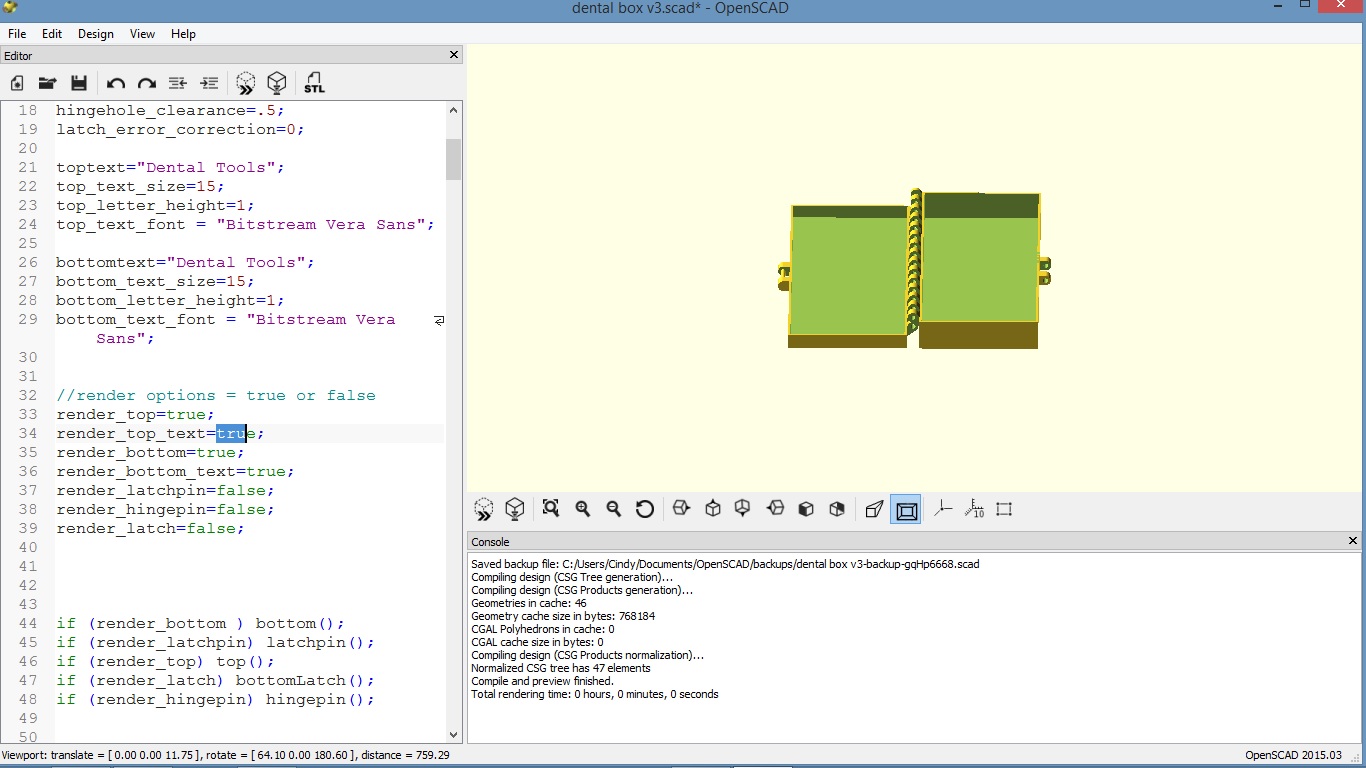Image resolution: width=1366 pixels, height=768 pixels.
Task: Zoom in on the 3D view
Action: [x=583, y=509]
